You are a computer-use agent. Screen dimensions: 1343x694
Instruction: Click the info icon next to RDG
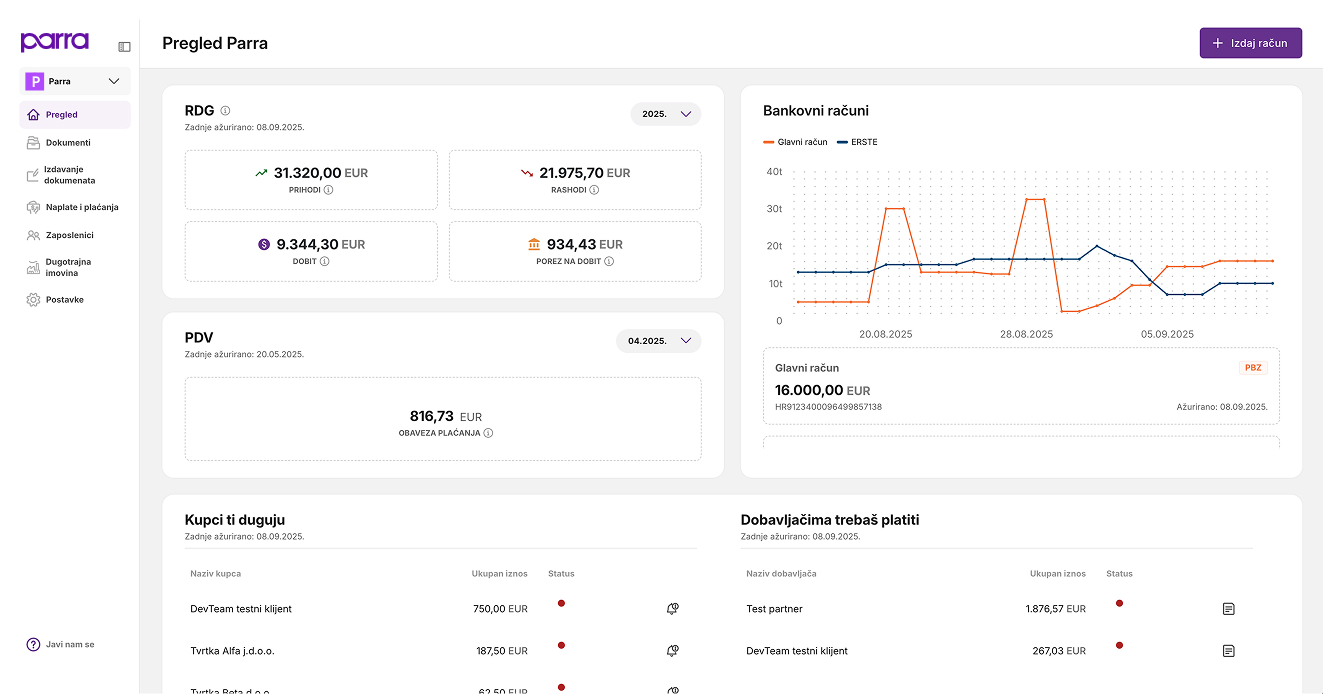click(225, 111)
